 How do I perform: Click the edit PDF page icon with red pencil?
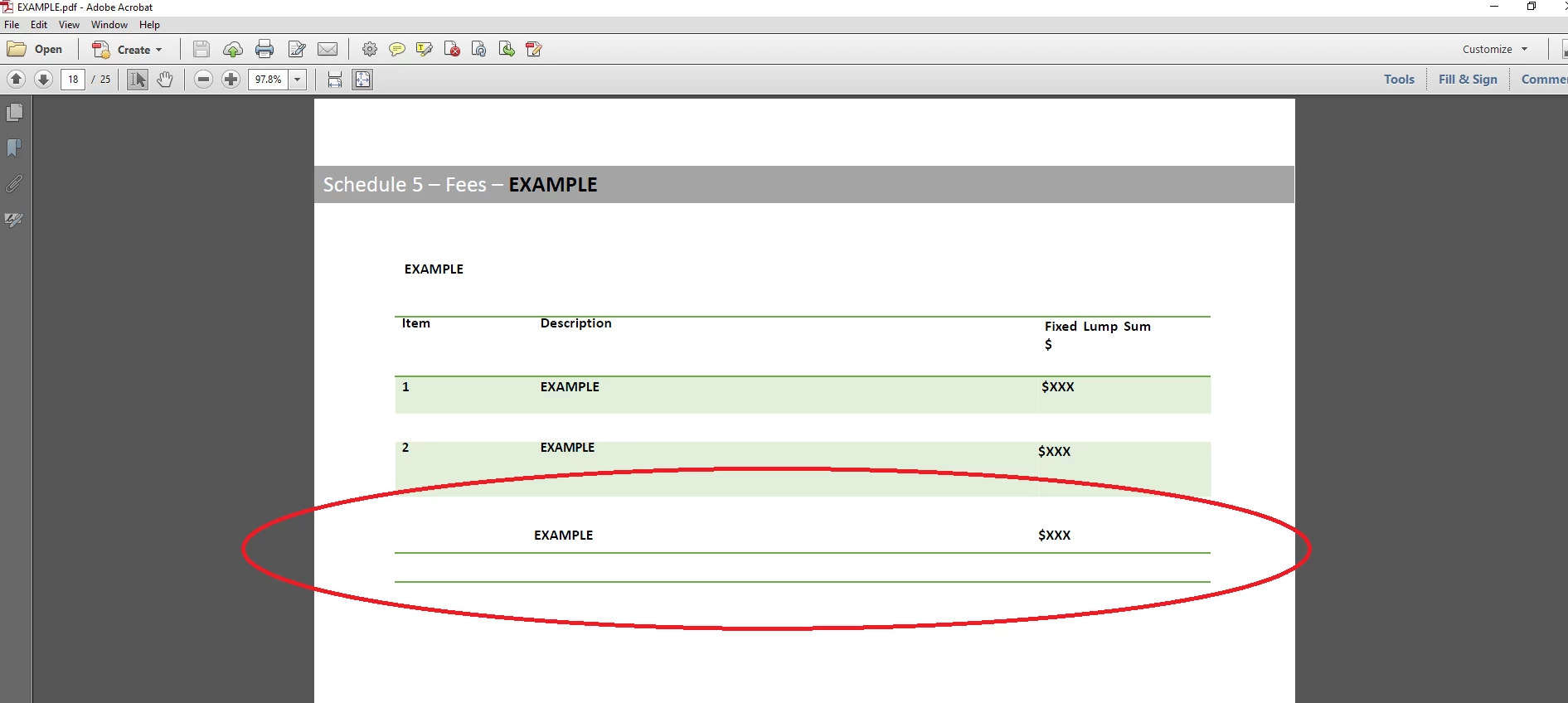click(x=534, y=50)
